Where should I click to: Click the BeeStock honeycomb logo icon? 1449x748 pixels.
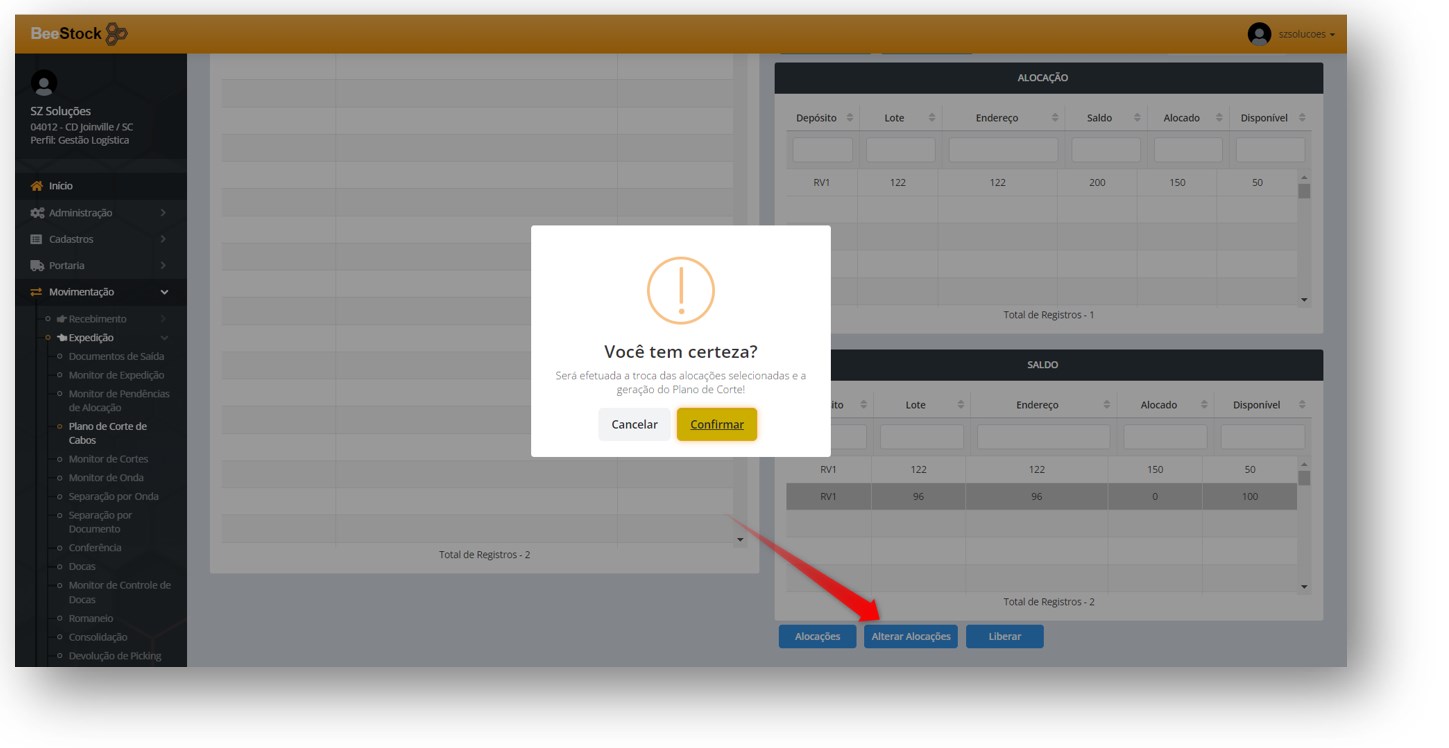point(116,34)
